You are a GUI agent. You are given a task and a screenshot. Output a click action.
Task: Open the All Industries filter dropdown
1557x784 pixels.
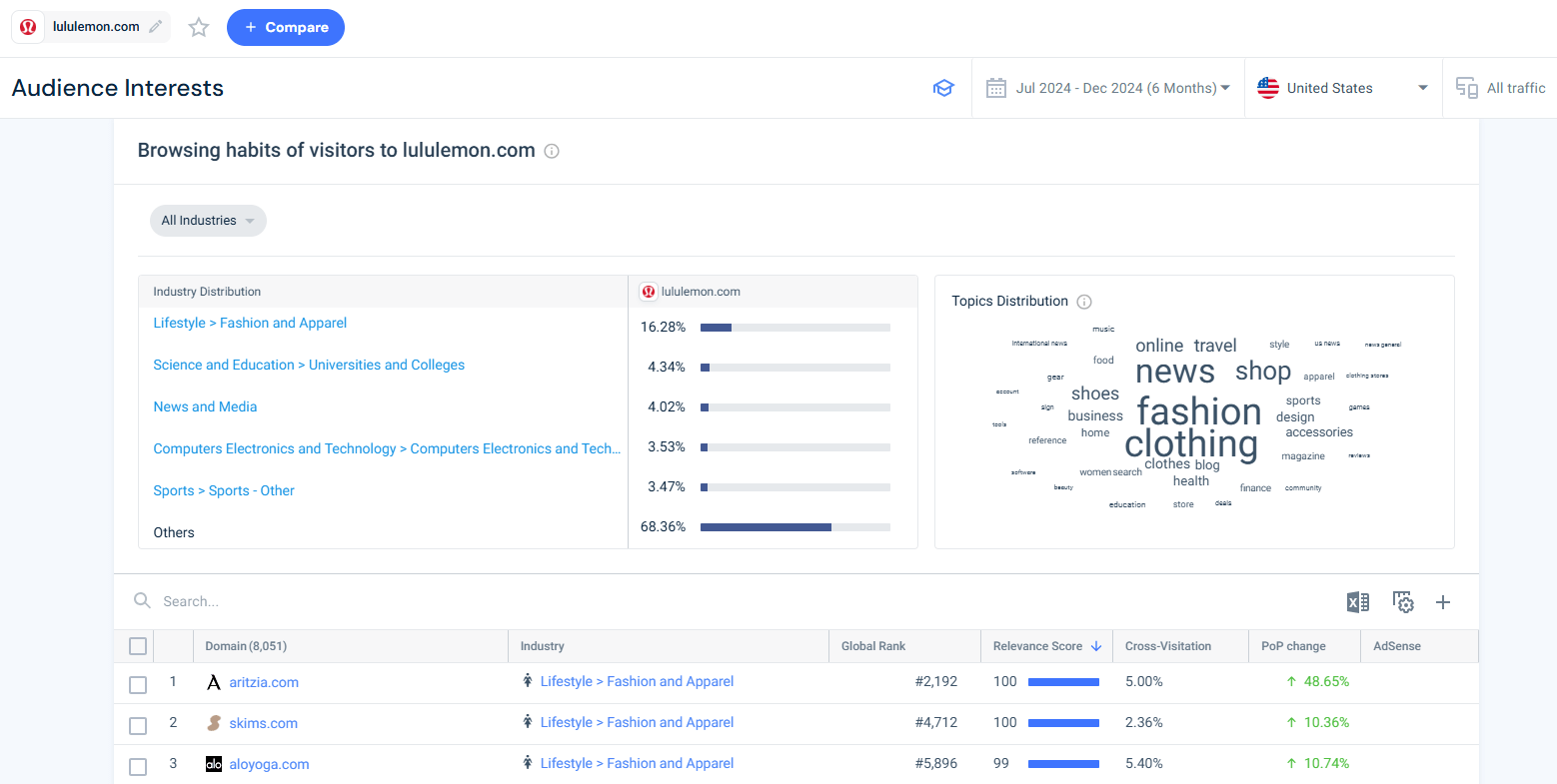(x=208, y=221)
